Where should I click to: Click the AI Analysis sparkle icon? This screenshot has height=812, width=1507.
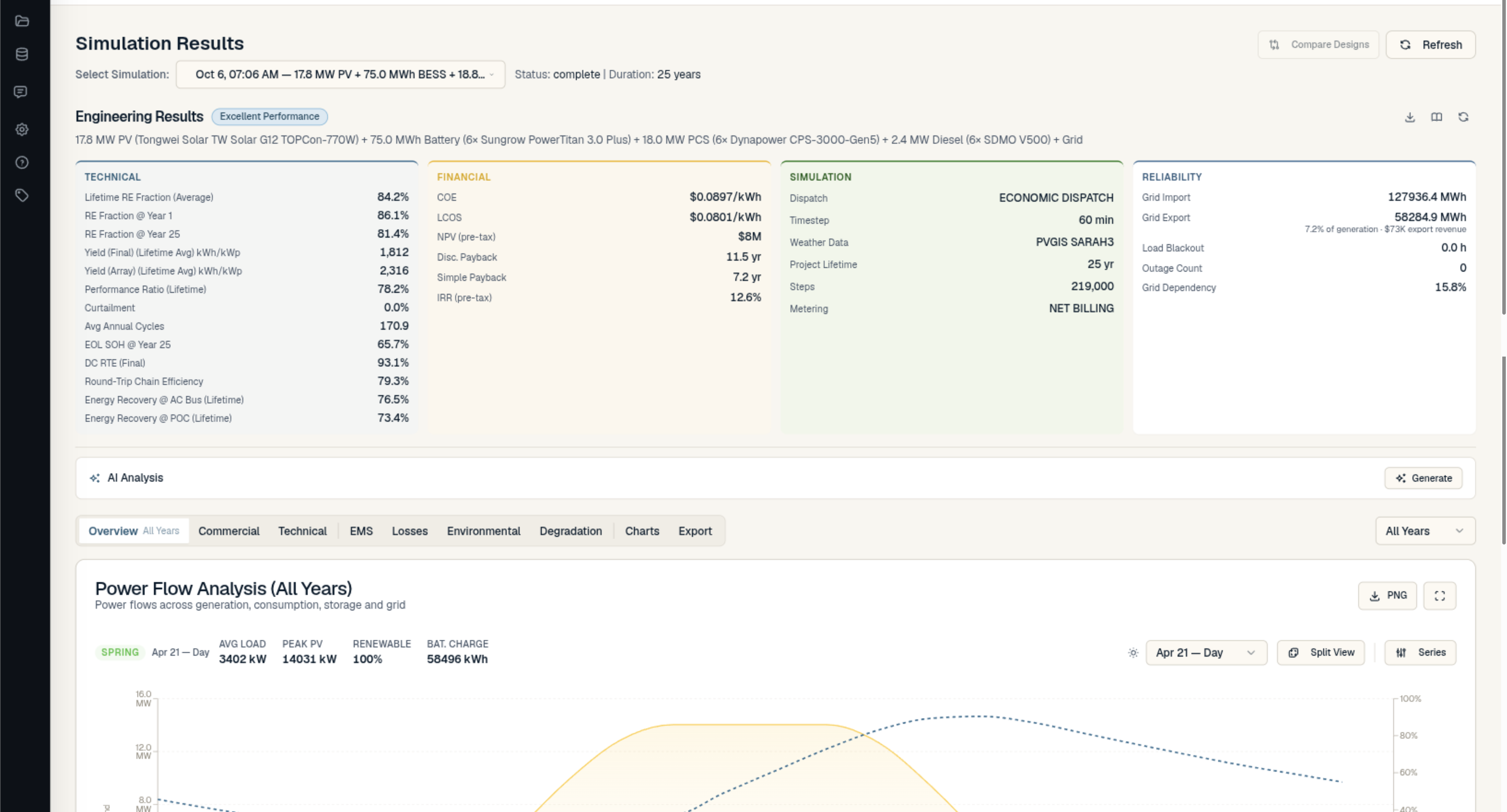point(95,478)
